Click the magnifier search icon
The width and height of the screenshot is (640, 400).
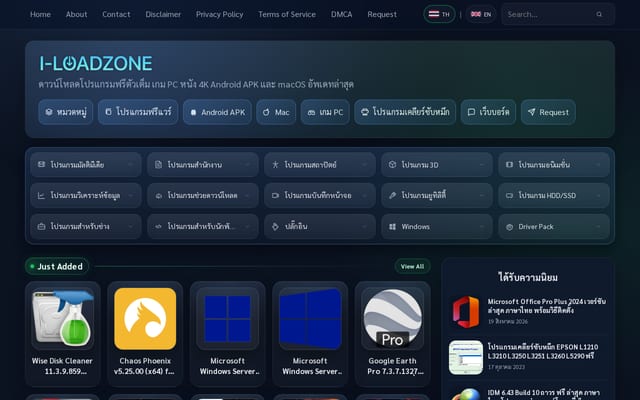pos(599,14)
